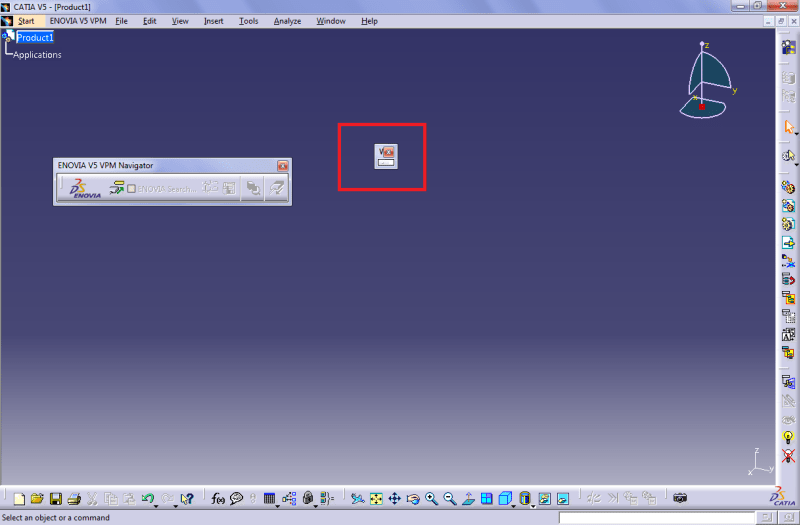
Task: Click the Shading view mode icon
Action: coord(525,498)
